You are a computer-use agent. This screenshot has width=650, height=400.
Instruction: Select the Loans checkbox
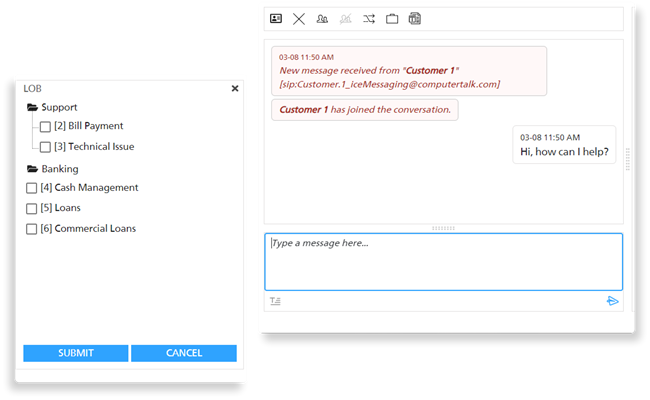[x=31, y=208]
